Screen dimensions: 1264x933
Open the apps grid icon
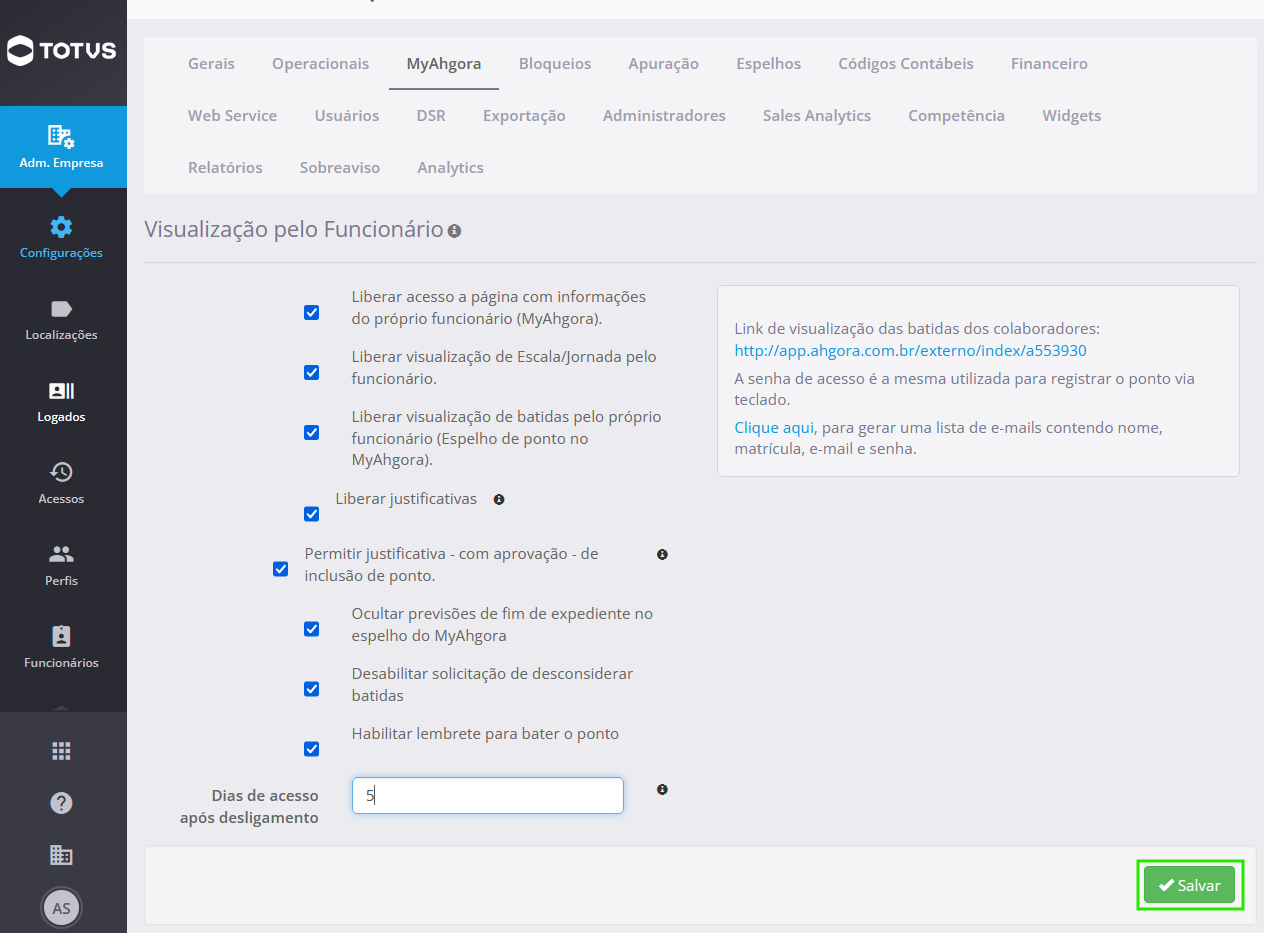point(62,751)
